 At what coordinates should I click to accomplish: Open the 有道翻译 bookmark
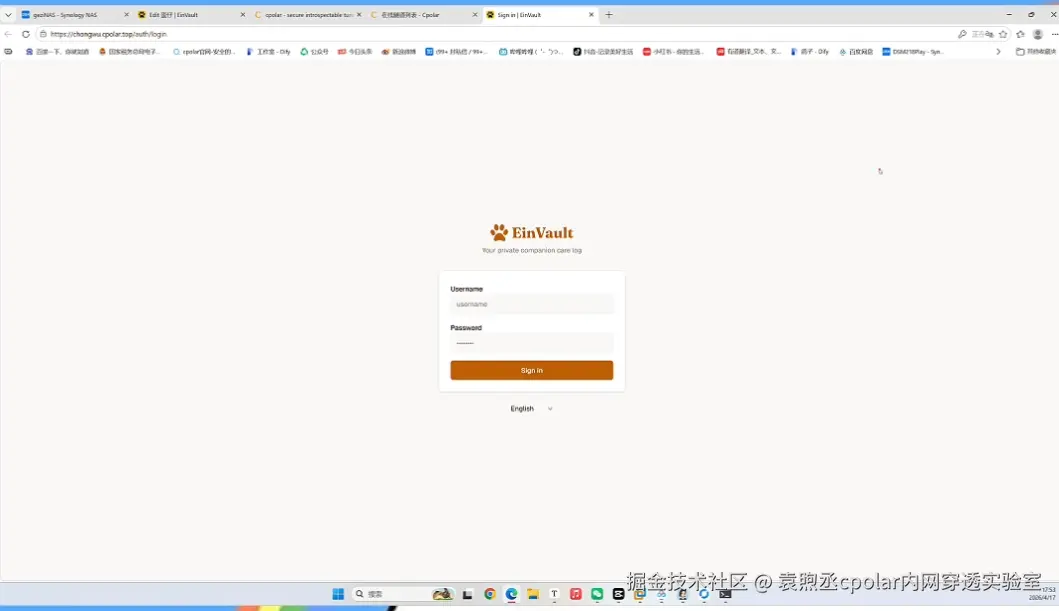pos(748,51)
